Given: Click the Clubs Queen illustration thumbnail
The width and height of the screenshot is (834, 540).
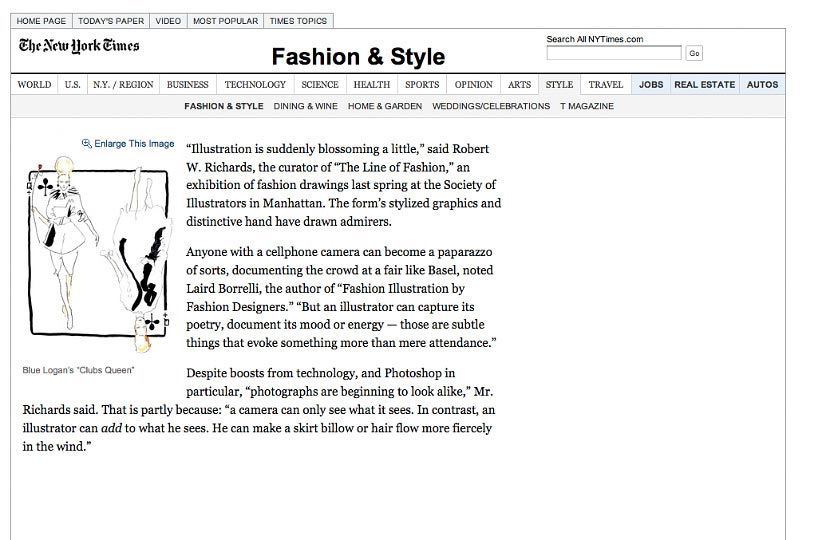Looking at the screenshot, I should point(98,254).
